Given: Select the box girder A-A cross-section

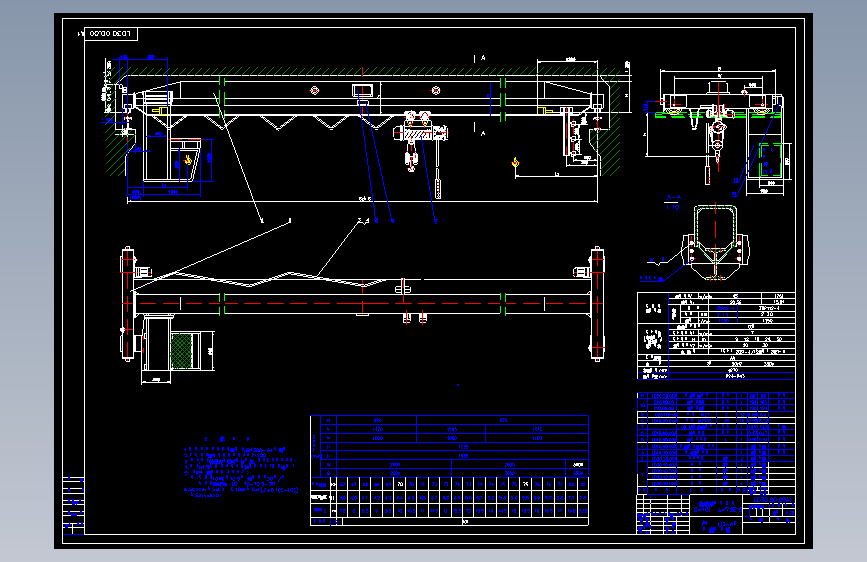Looking at the screenshot, I should (x=715, y=242).
